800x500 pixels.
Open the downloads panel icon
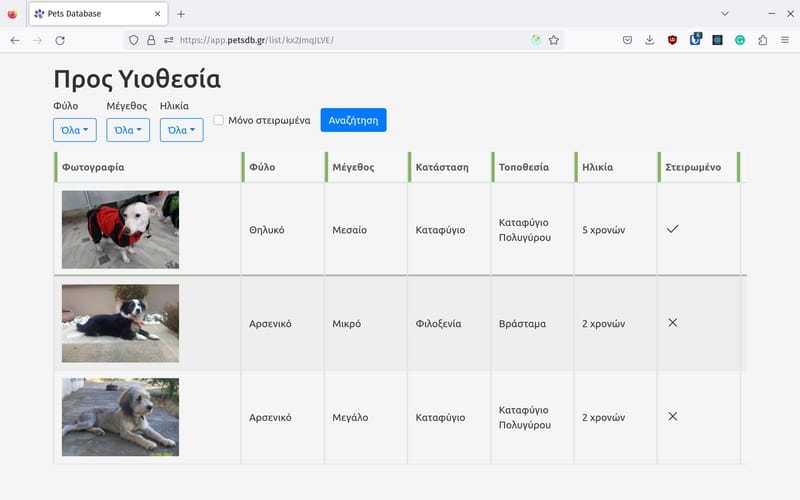coord(649,40)
